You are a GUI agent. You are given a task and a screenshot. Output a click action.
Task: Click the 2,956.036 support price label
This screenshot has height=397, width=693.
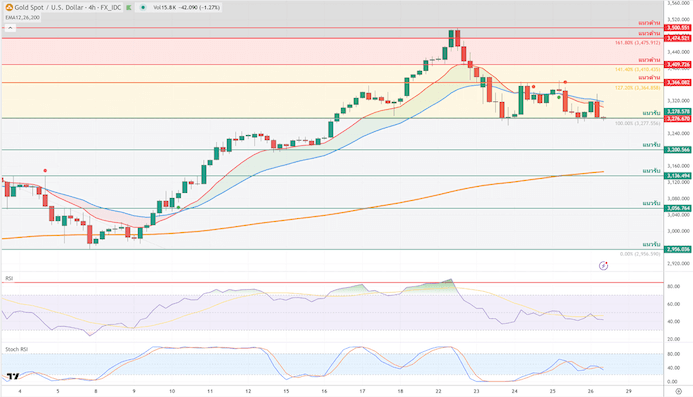678,249
